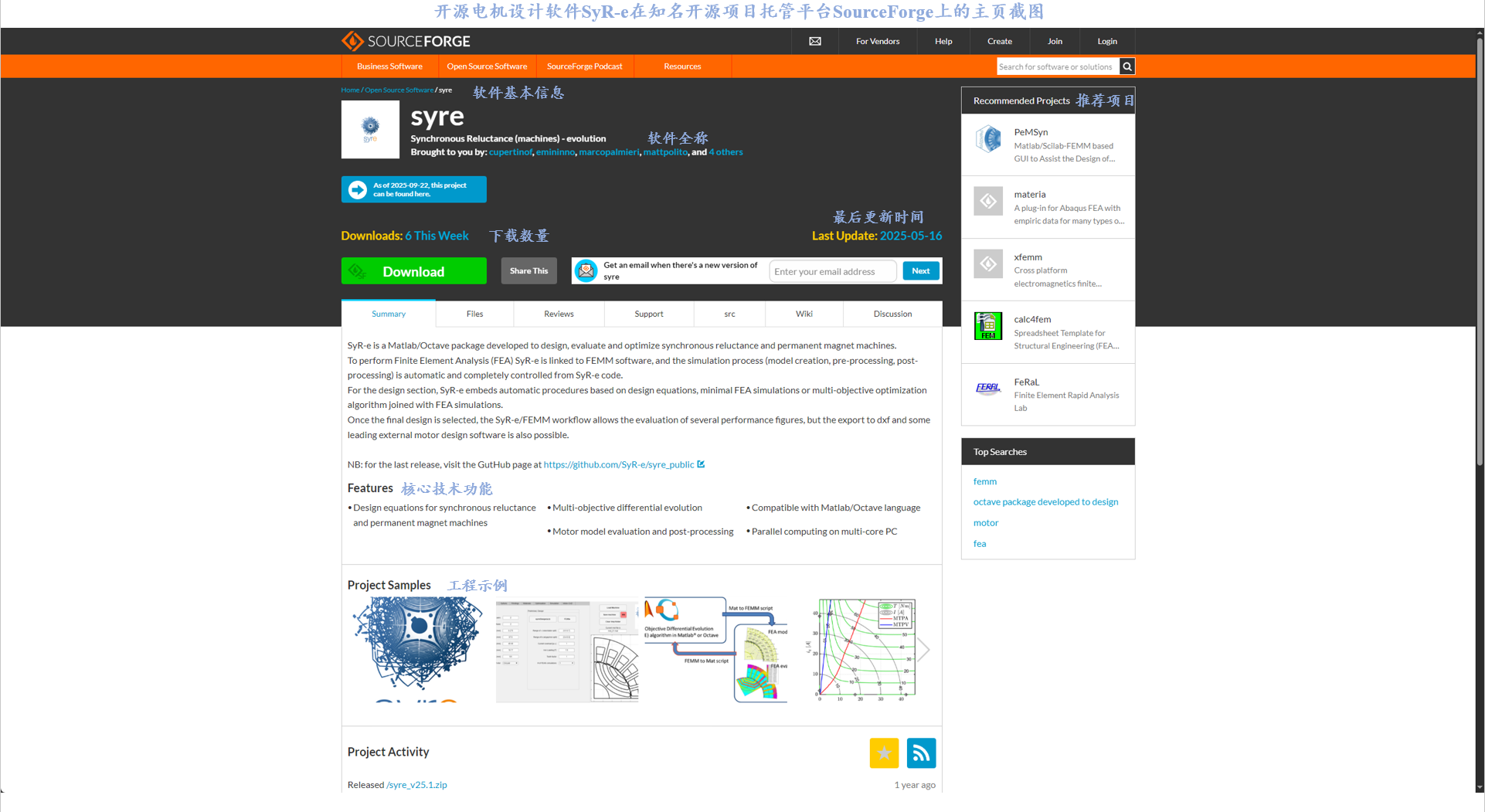Click Login in the header

1107,41
